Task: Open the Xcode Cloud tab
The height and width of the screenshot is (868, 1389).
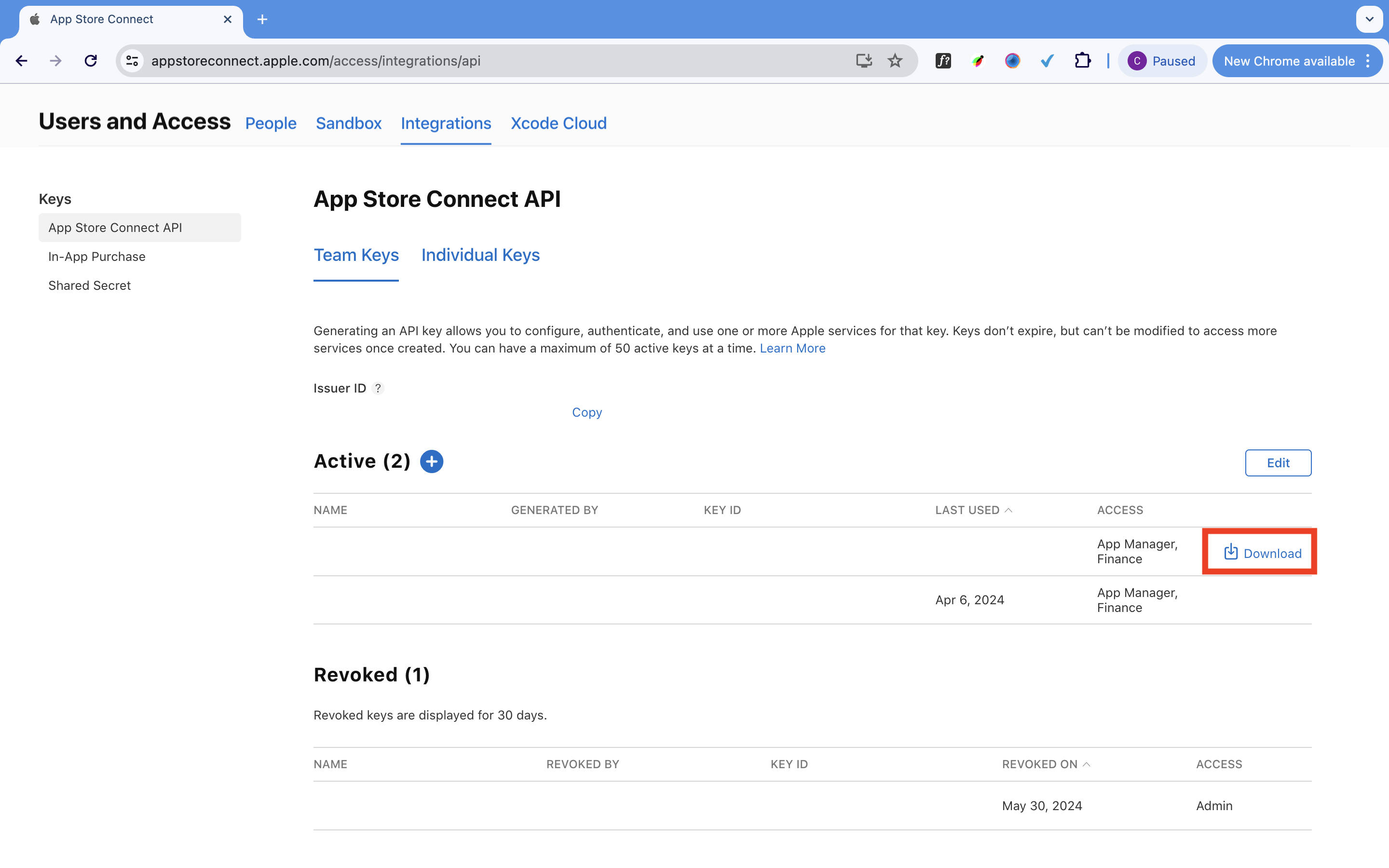Action: click(558, 123)
